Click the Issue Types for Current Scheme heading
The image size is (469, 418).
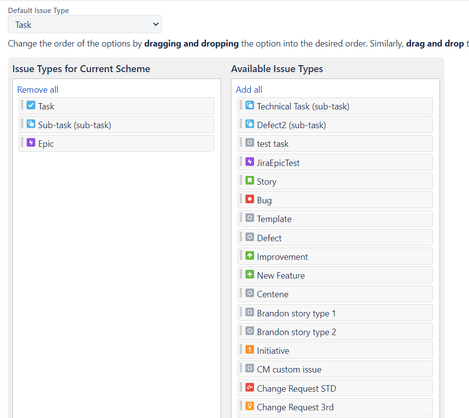pyautogui.click(x=81, y=69)
